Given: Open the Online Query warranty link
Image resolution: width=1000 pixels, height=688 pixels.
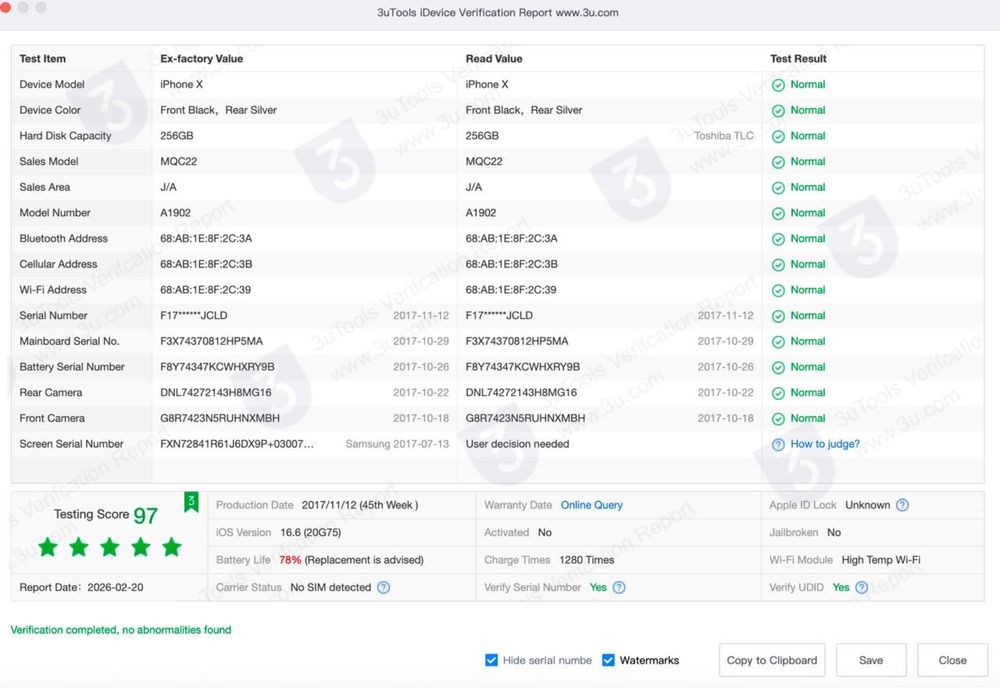Looking at the screenshot, I should point(591,505).
